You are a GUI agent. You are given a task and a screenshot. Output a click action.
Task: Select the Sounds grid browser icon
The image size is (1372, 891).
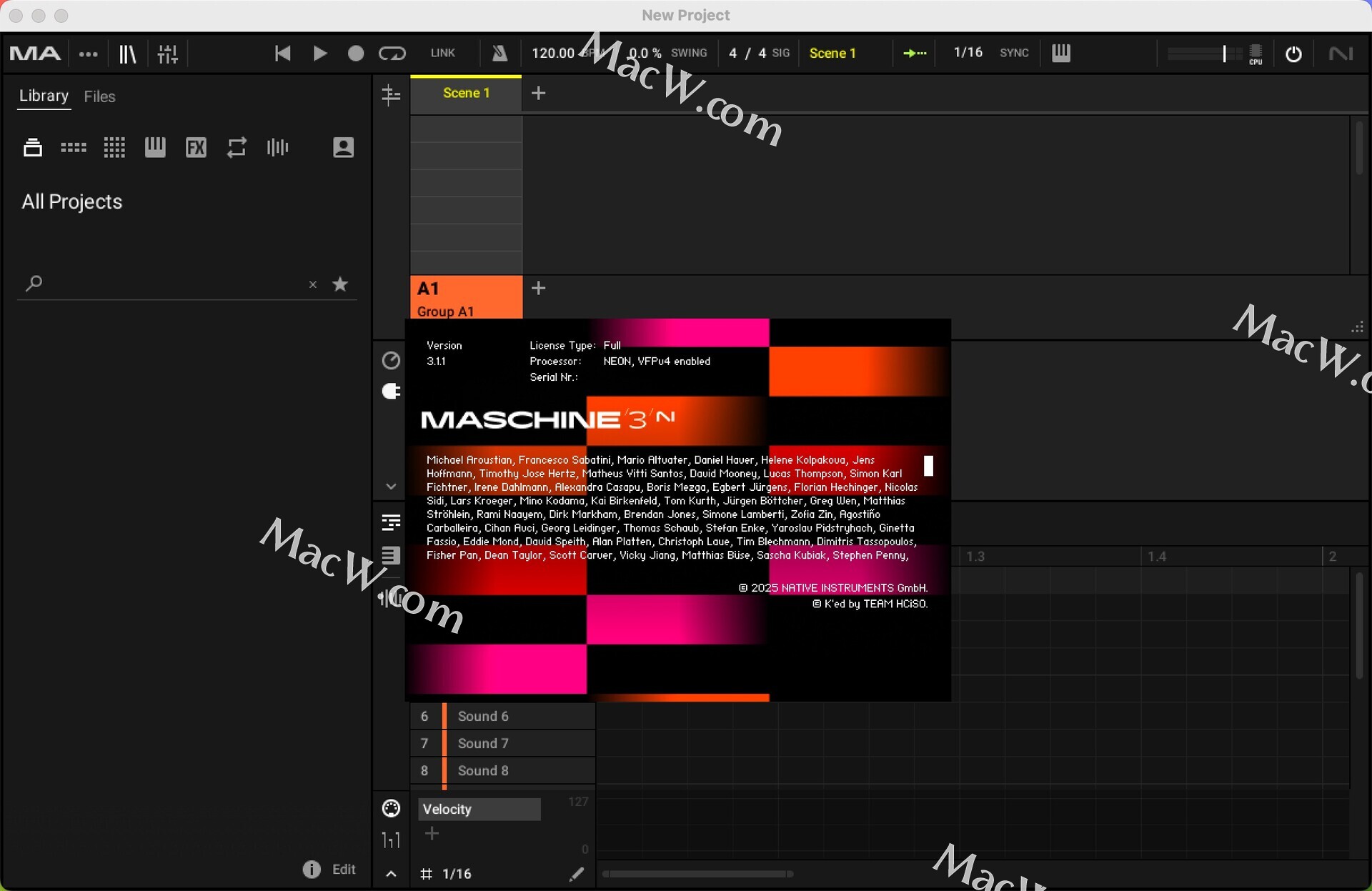(114, 147)
